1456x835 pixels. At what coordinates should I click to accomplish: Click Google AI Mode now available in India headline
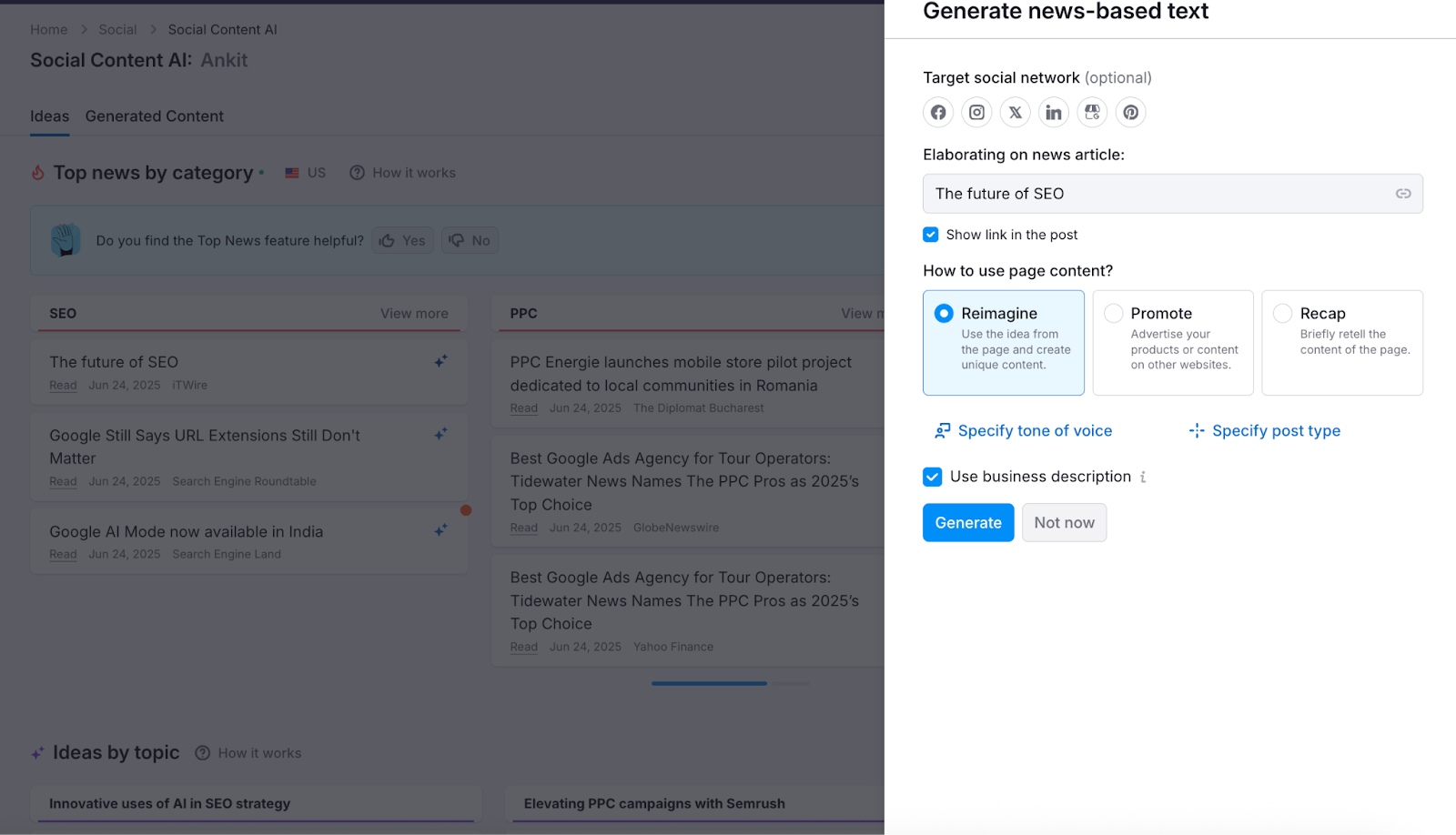(x=187, y=532)
